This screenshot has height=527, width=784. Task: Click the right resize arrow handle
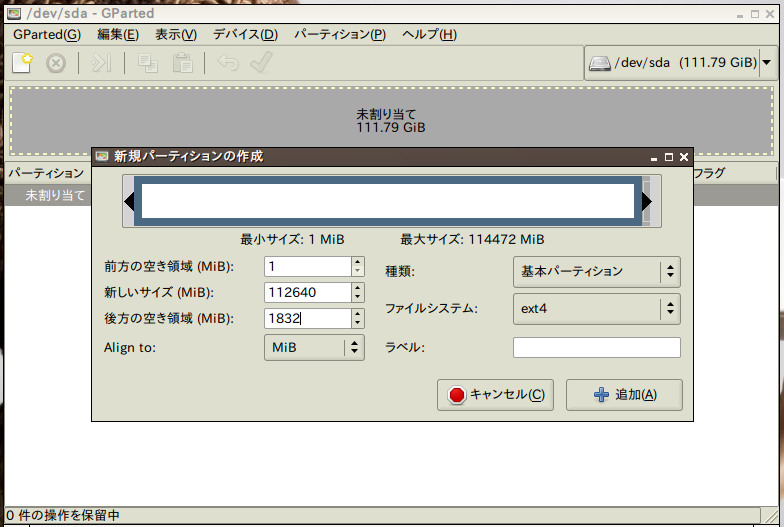tap(647, 201)
